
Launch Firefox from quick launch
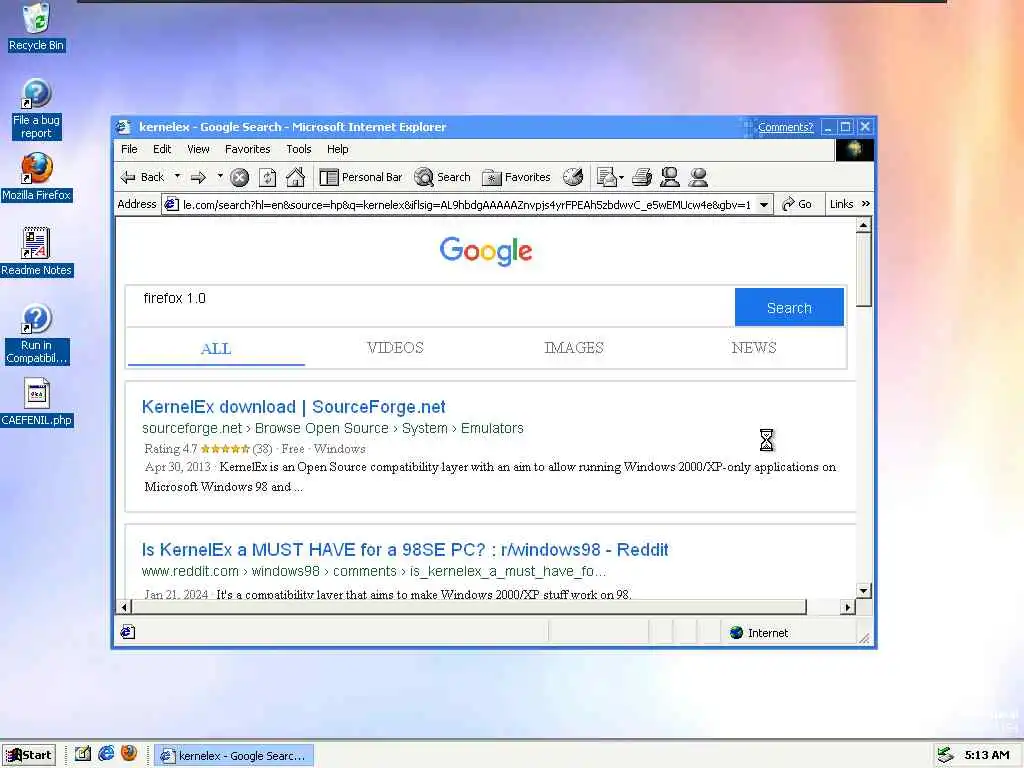pyautogui.click(x=129, y=754)
